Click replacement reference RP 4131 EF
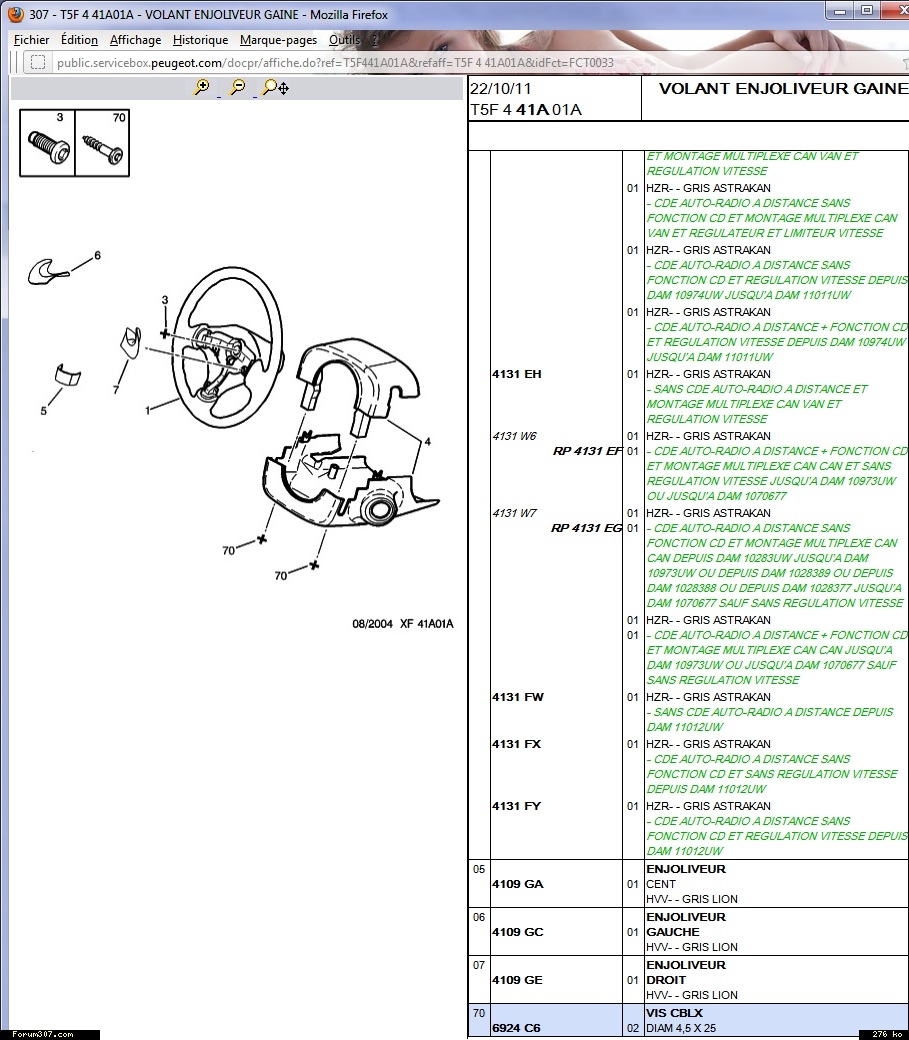Viewport: 909px width, 1040px height. tap(587, 451)
